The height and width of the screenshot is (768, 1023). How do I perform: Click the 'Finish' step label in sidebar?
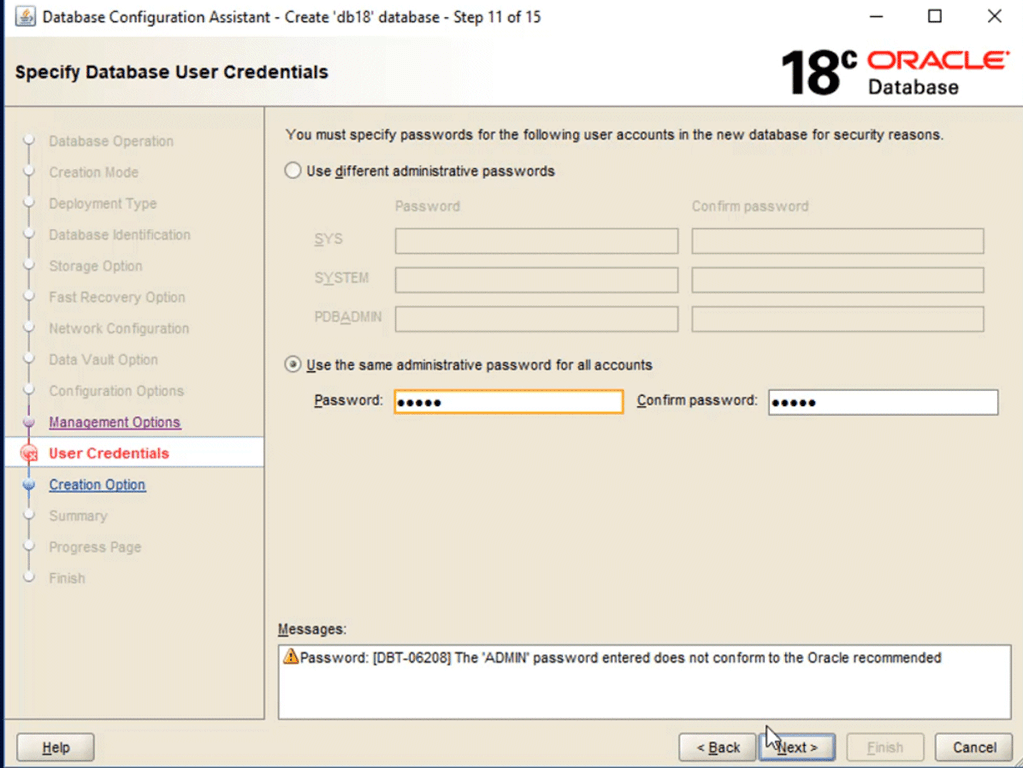pyautogui.click(x=67, y=578)
